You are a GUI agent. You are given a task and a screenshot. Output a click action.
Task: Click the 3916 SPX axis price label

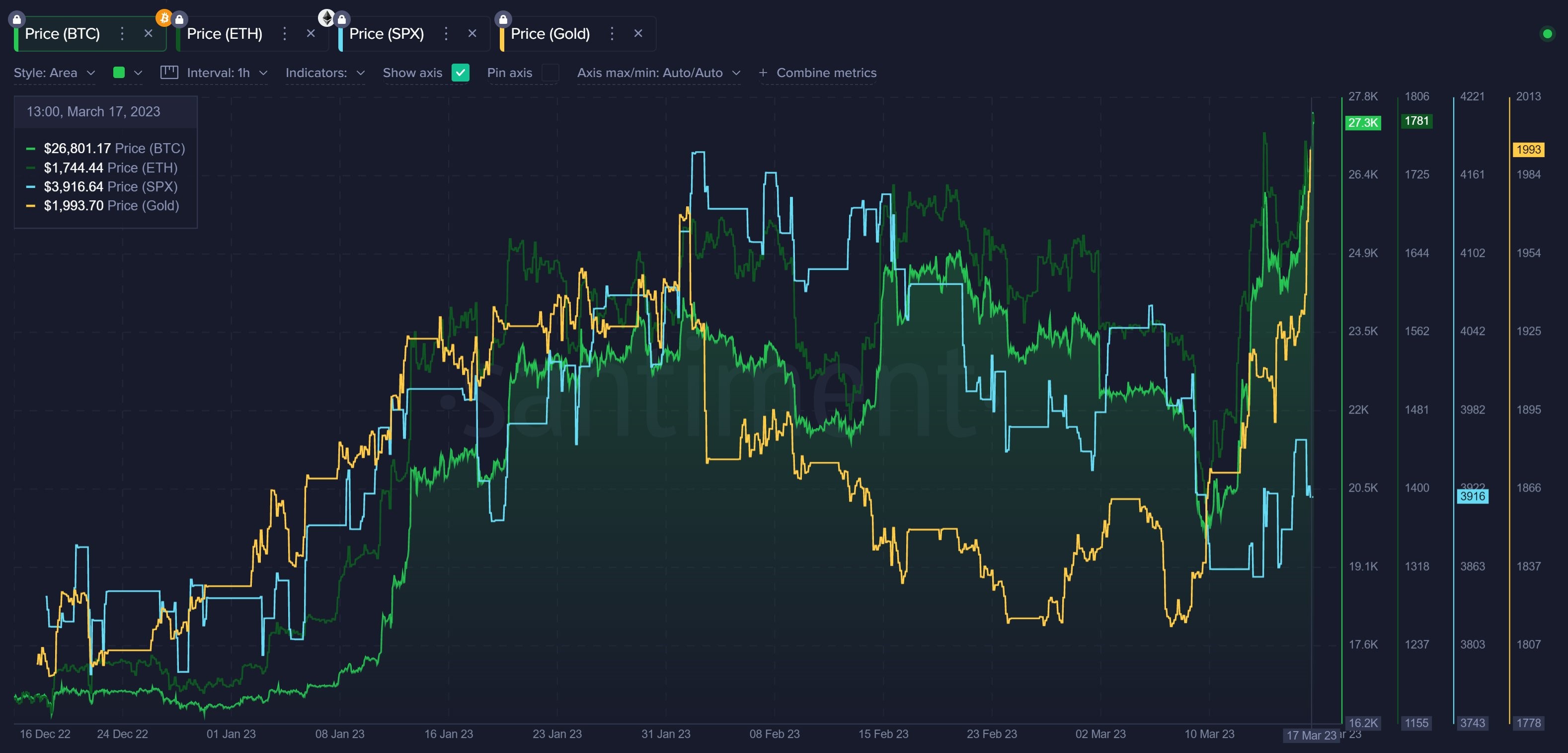(1473, 496)
